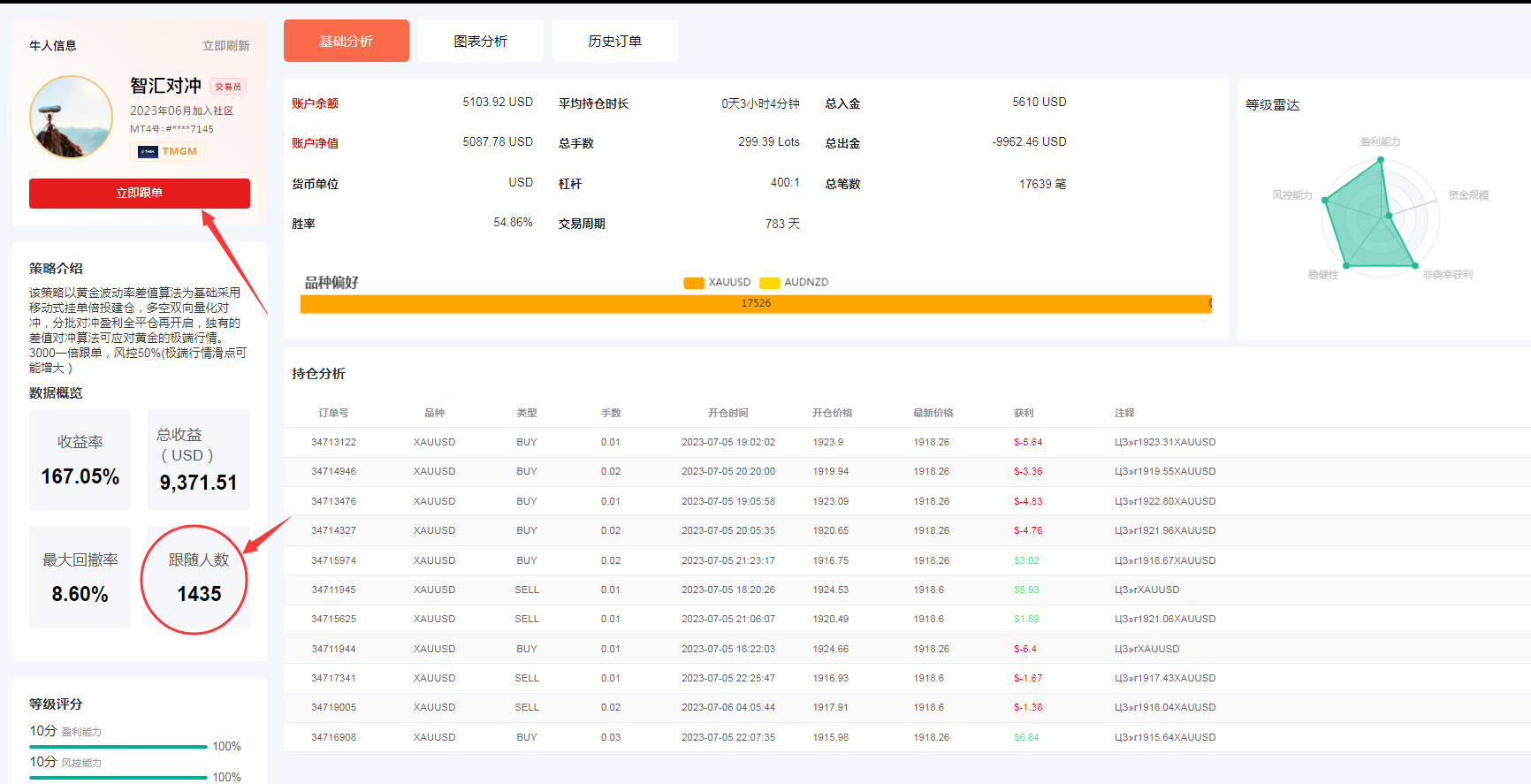This screenshot has width=1531, height=784.
Task: Open the 图表分析 tab
Action: [x=481, y=41]
